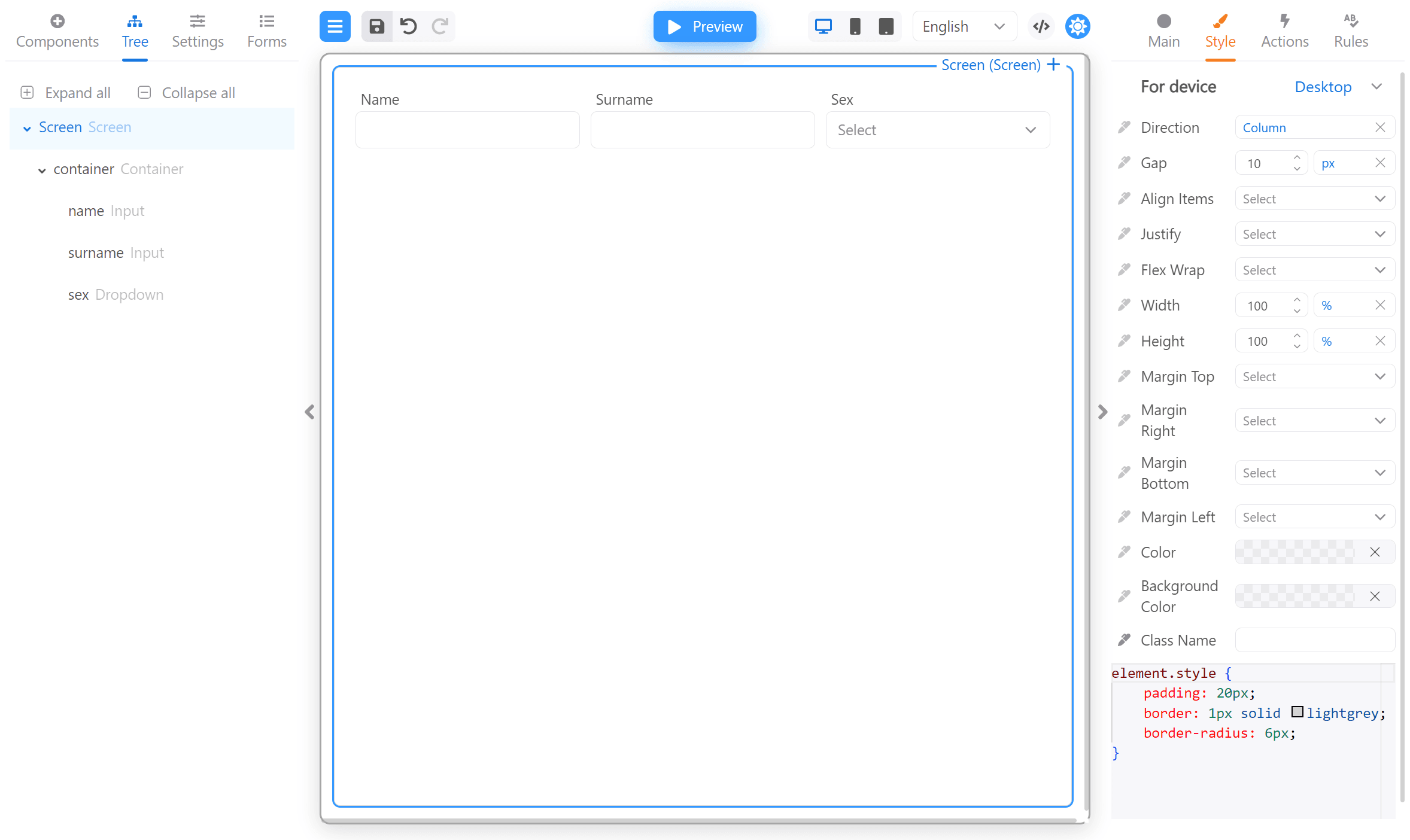Viewport: 1410px width, 840px height.
Task: Open the hamburger menu on the toolbar
Action: tap(335, 26)
